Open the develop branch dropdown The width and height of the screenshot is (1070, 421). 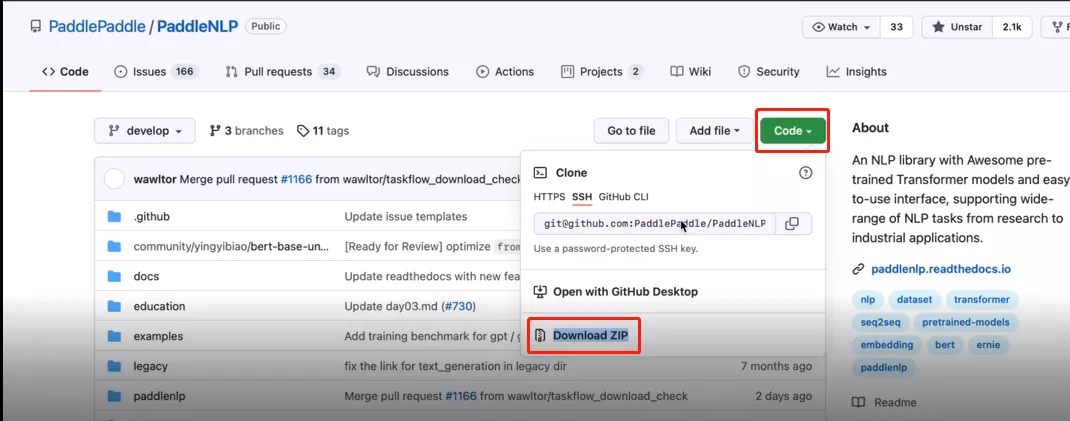pos(145,131)
